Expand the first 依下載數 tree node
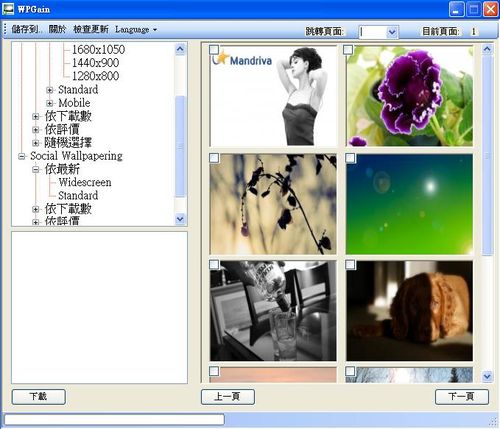 [x=36, y=117]
